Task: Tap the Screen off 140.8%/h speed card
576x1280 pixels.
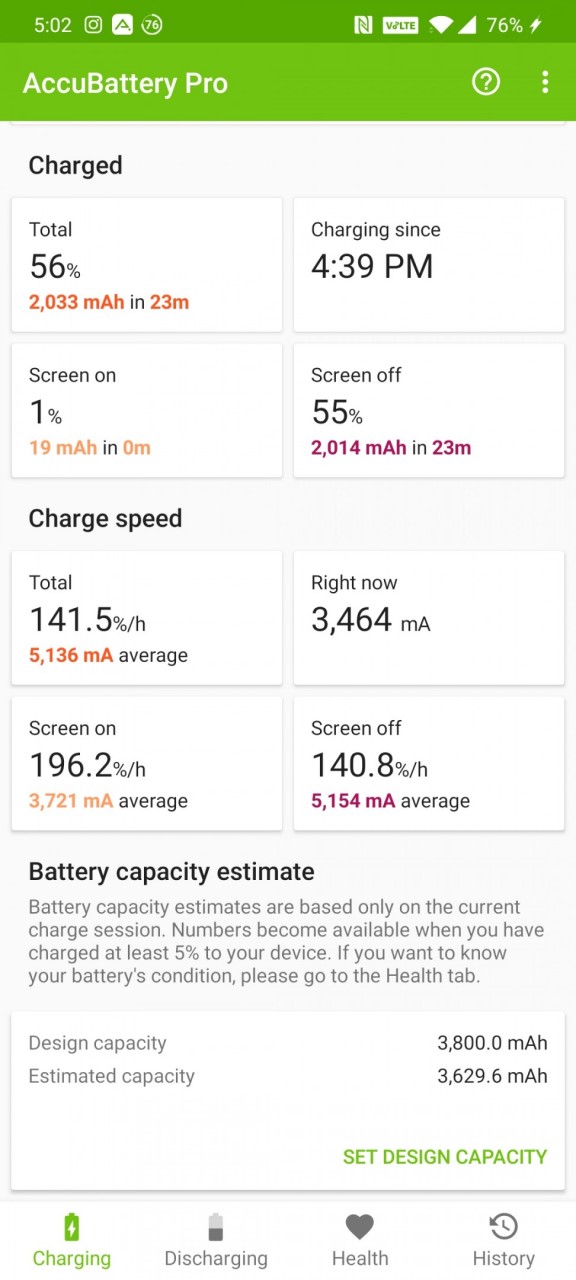Action: [429, 763]
